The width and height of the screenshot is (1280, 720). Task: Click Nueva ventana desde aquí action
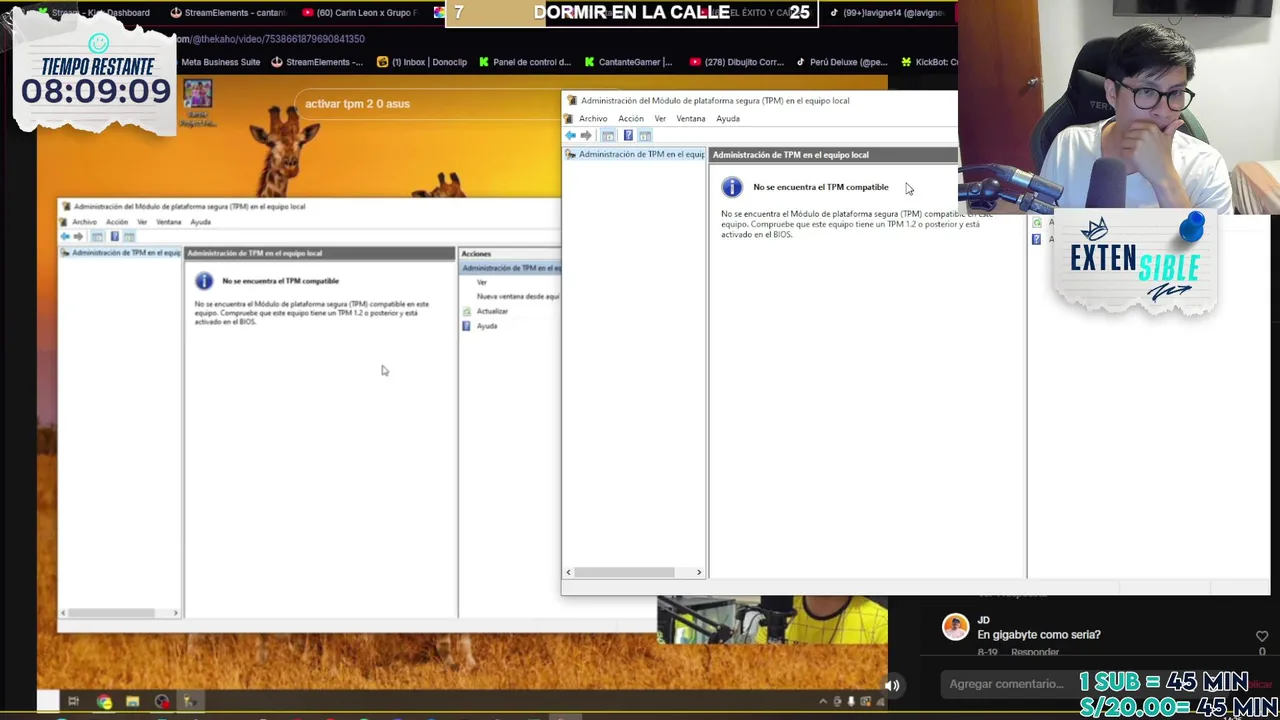click(518, 297)
